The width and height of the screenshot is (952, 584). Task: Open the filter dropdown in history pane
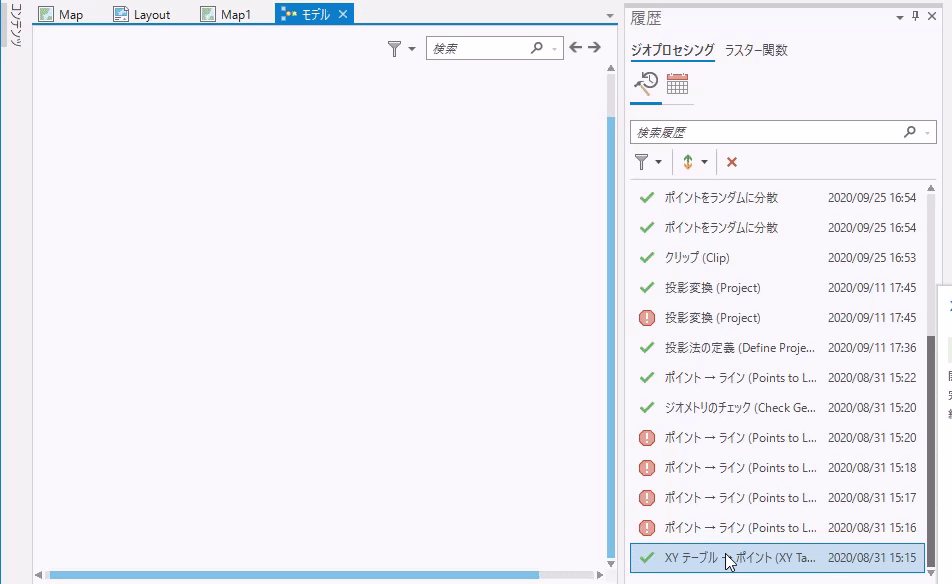point(648,162)
